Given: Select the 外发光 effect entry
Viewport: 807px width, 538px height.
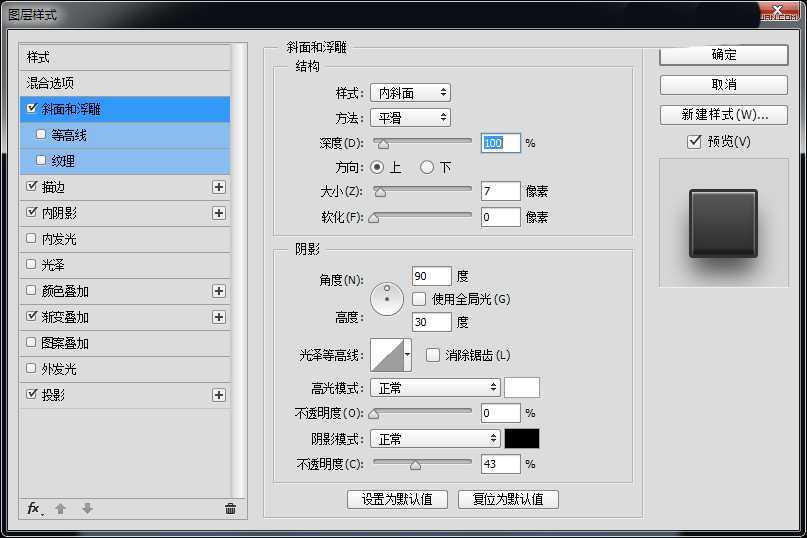Looking at the screenshot, I should (x=59, y=369).
